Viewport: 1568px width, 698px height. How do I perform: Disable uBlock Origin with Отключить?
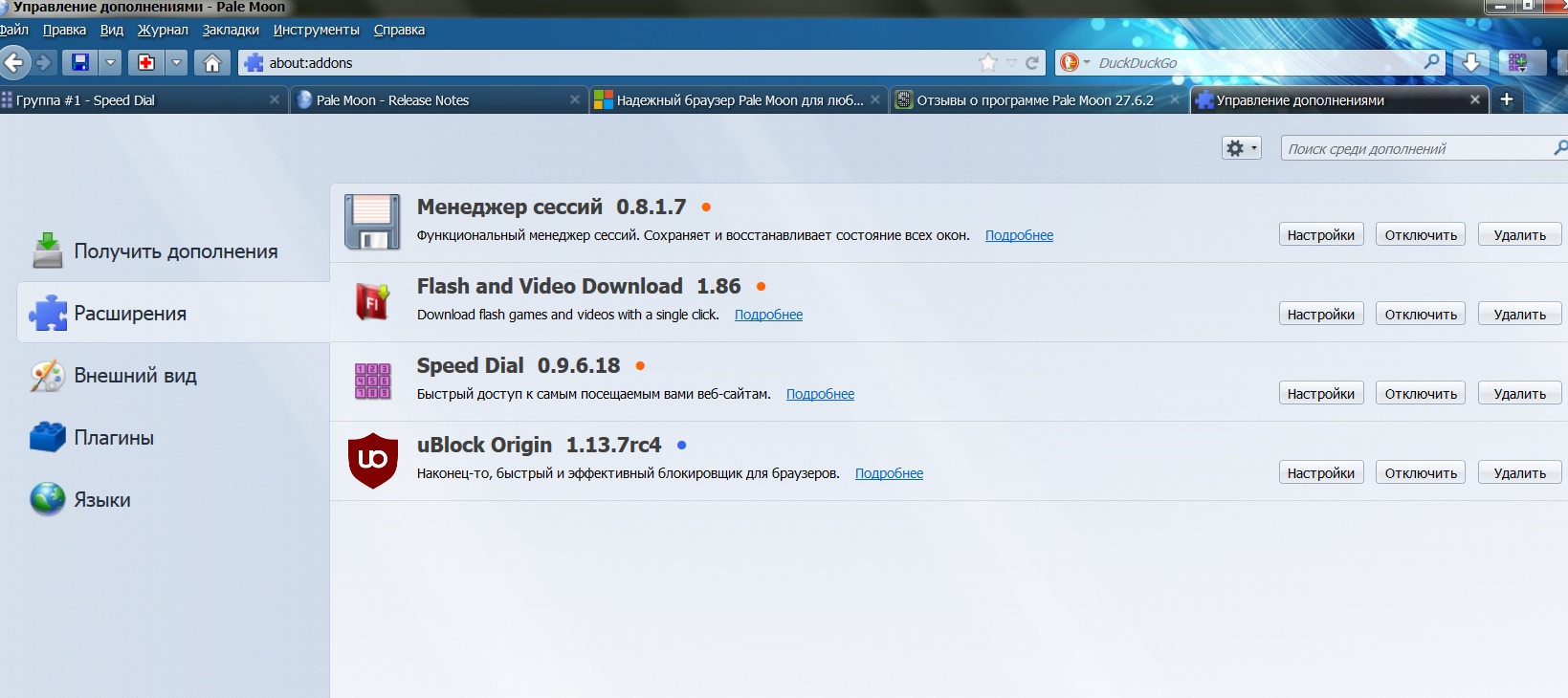(1421, 472)
